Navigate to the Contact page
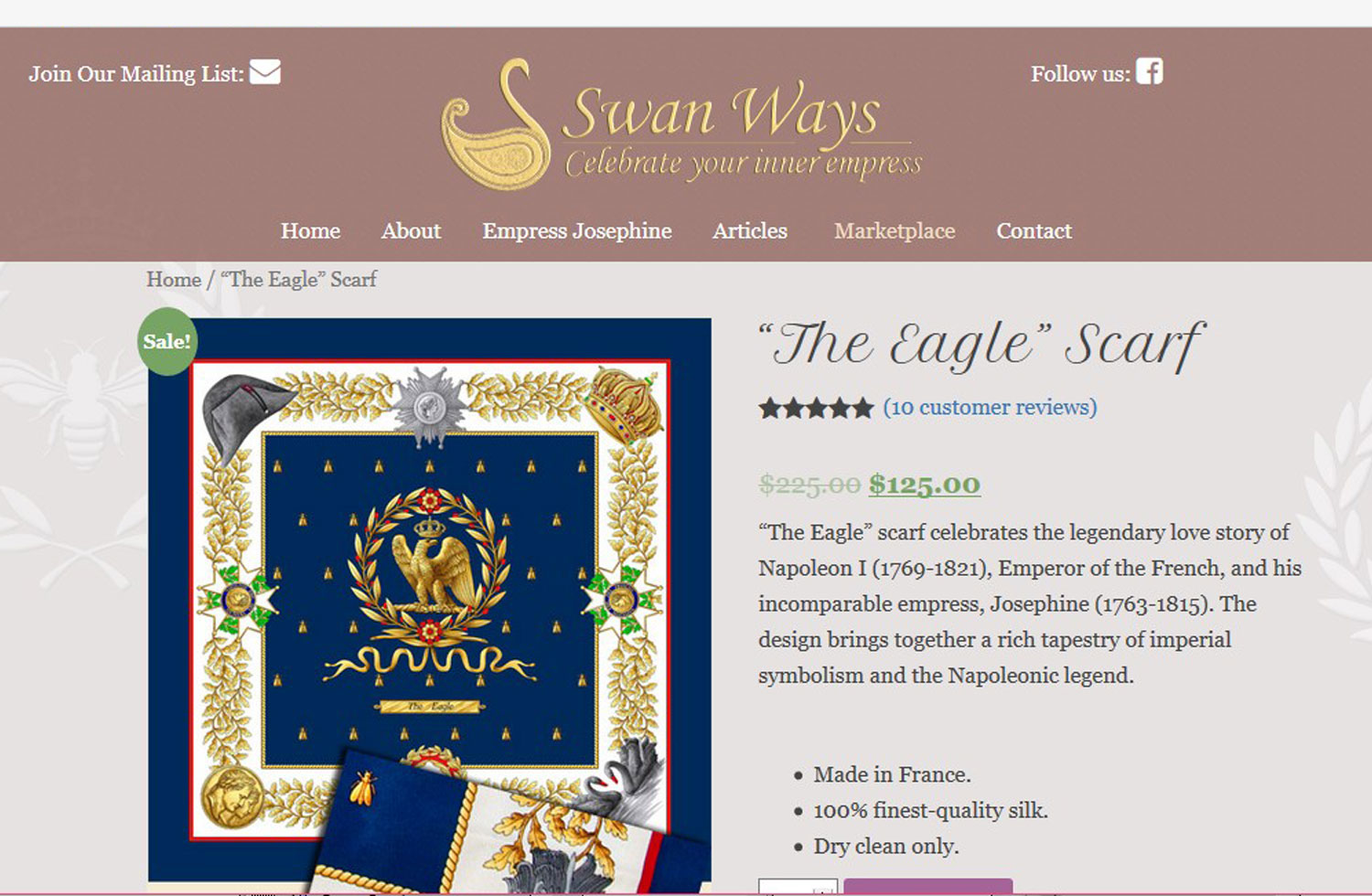Image resolution: width=1372 pixels, height=896 pixels. (x=1034, y=231)
